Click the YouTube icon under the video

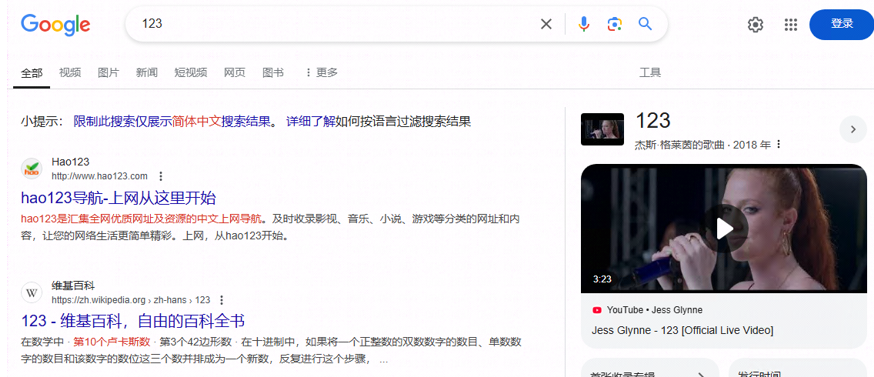[597, 310]
